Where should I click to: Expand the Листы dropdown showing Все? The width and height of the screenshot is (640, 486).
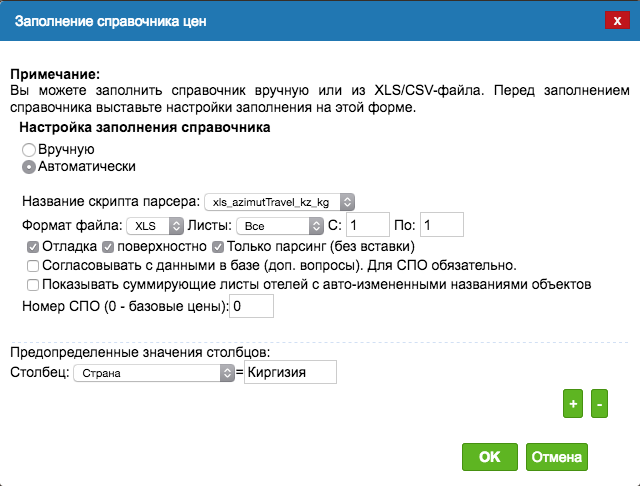pos(280,226)
